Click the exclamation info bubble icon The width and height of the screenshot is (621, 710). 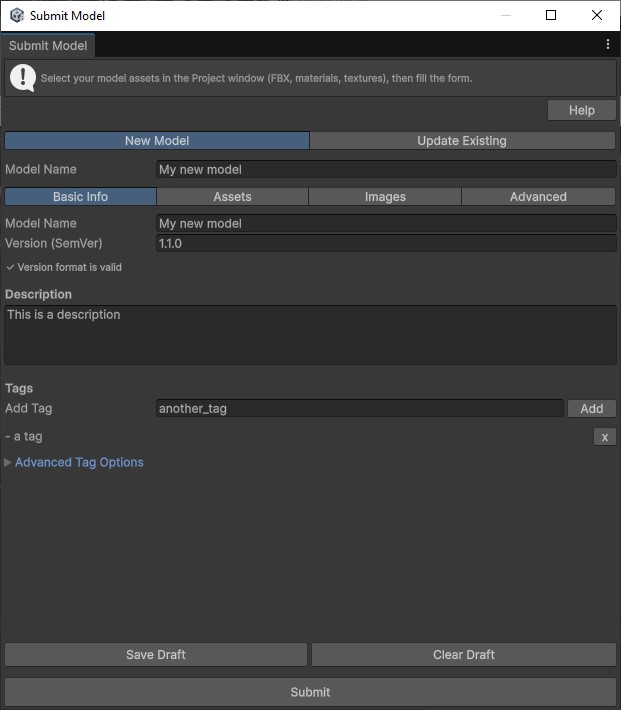[x=23, y=78]
